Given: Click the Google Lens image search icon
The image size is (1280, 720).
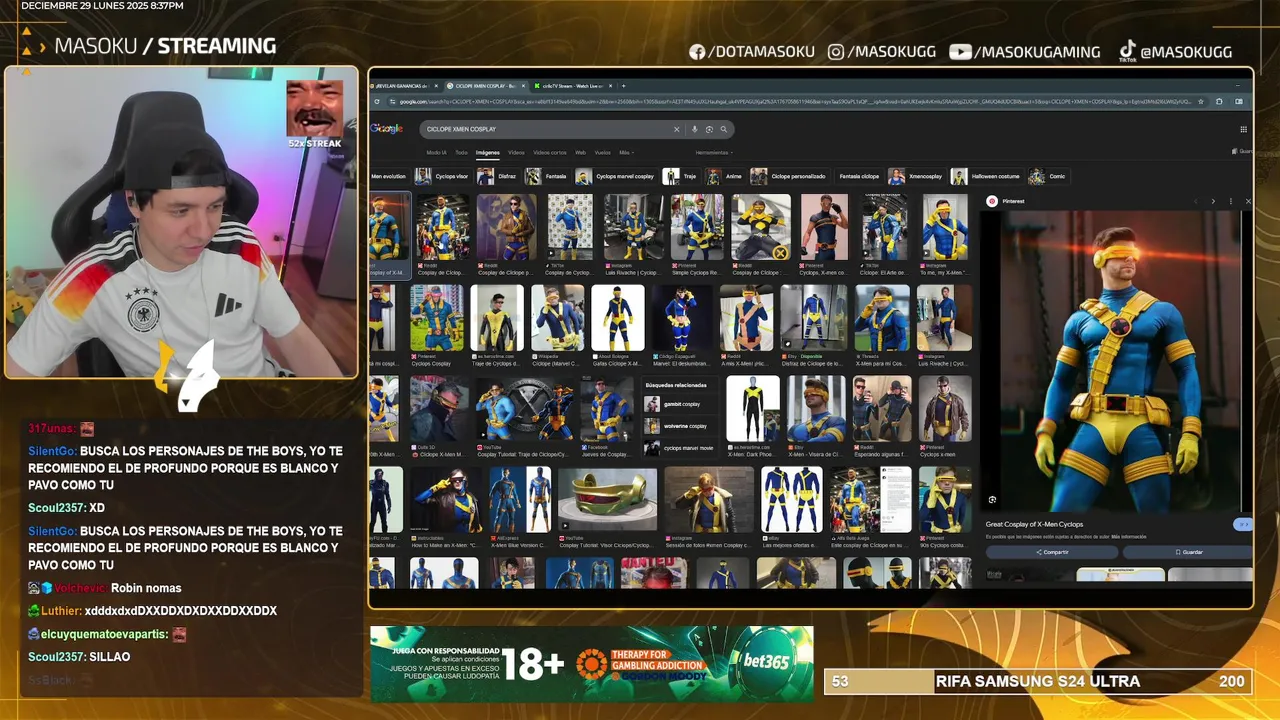Looking at the screenshot, I should (x=709, y=129).
